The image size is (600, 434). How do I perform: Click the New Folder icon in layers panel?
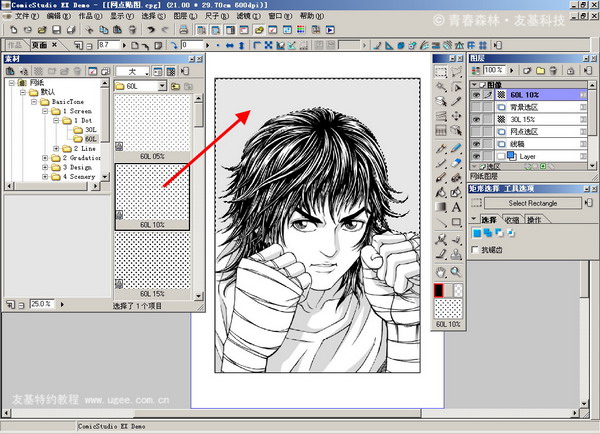(540, 70)
